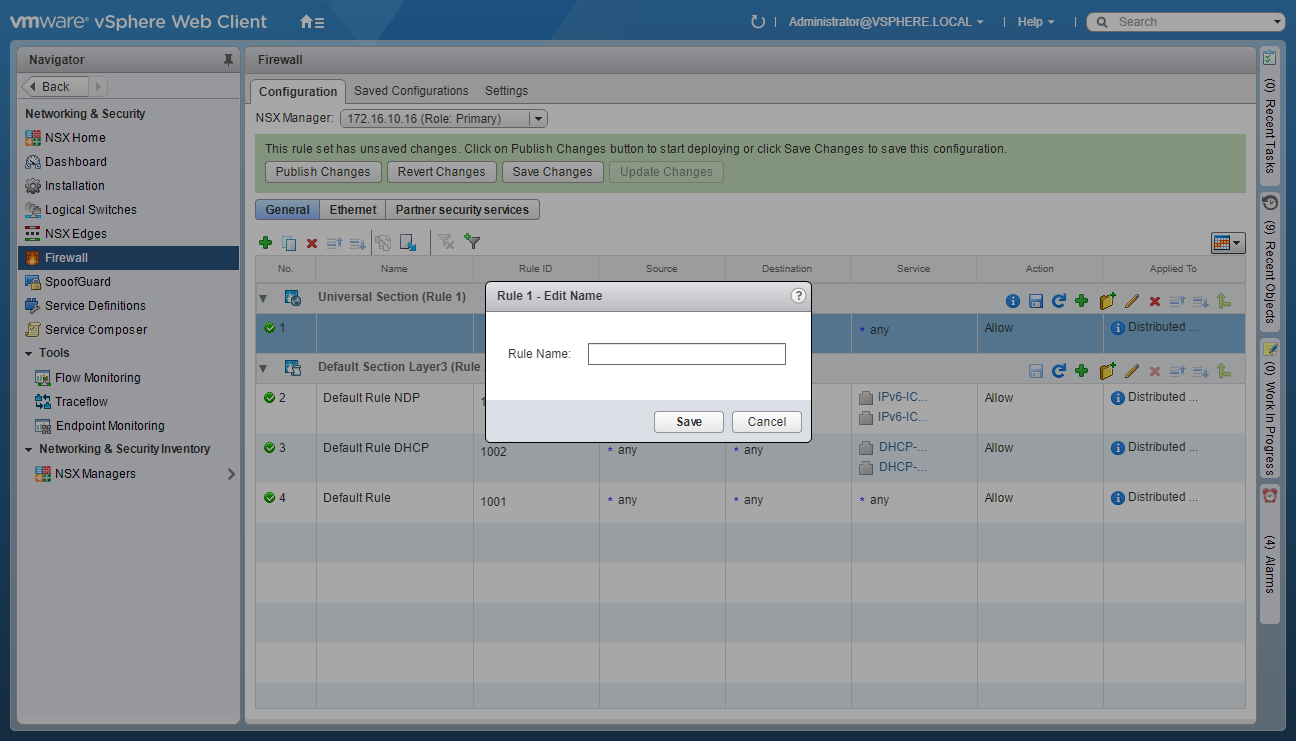This screenshot has width=1296, height=741.
Task: Toggle enabled check for Default Rule DHCP
Action: [x=269, y=448]
